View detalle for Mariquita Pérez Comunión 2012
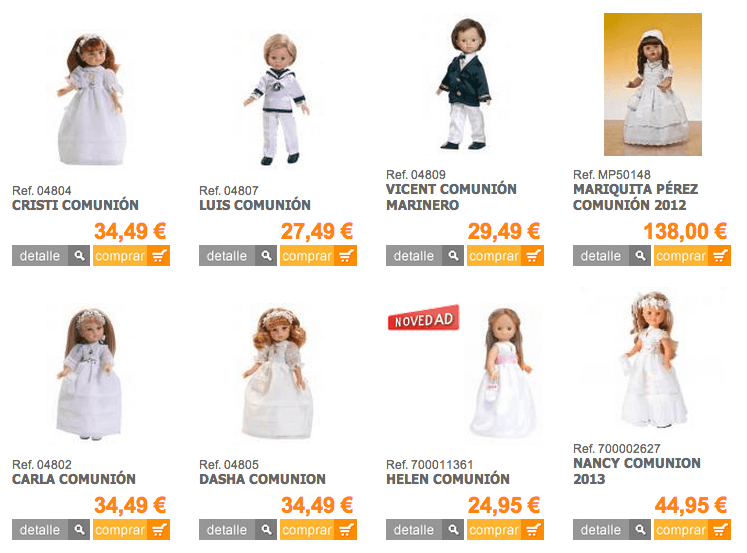Image resolution: width=747 pixels, height=553 pixels. tap(601, 256)
